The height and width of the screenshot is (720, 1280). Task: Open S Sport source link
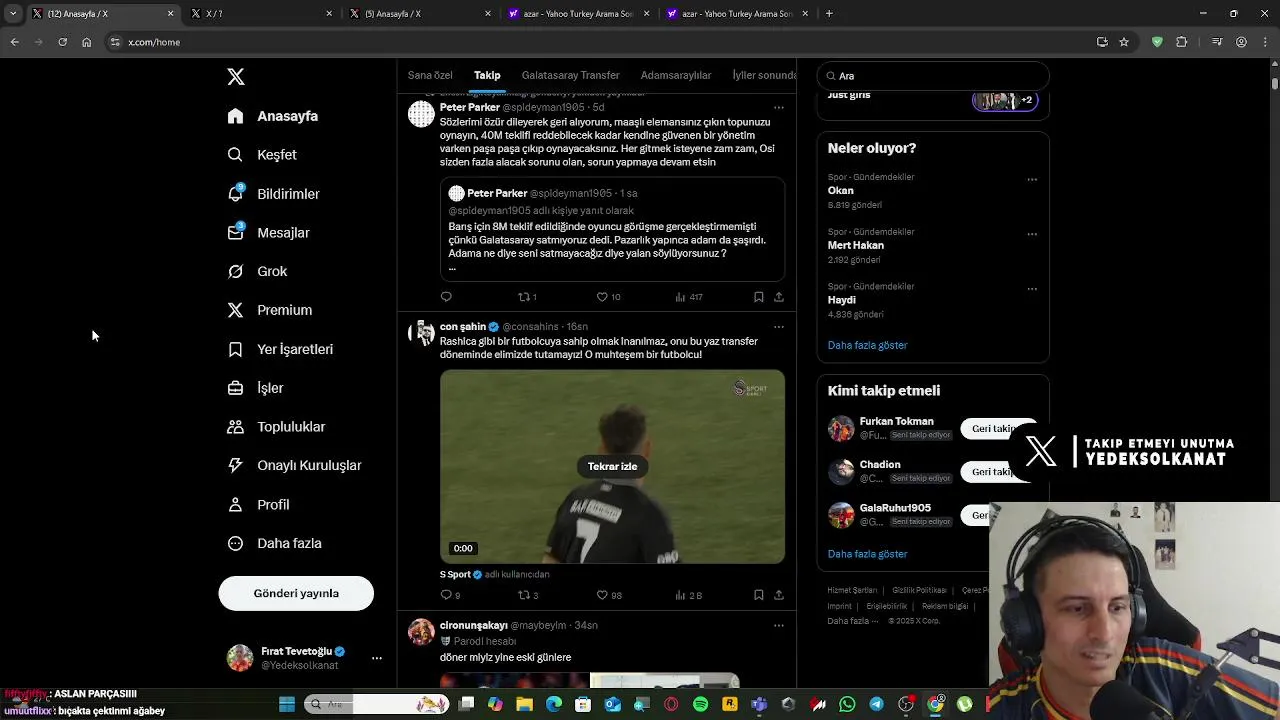[x=455, y=575]
